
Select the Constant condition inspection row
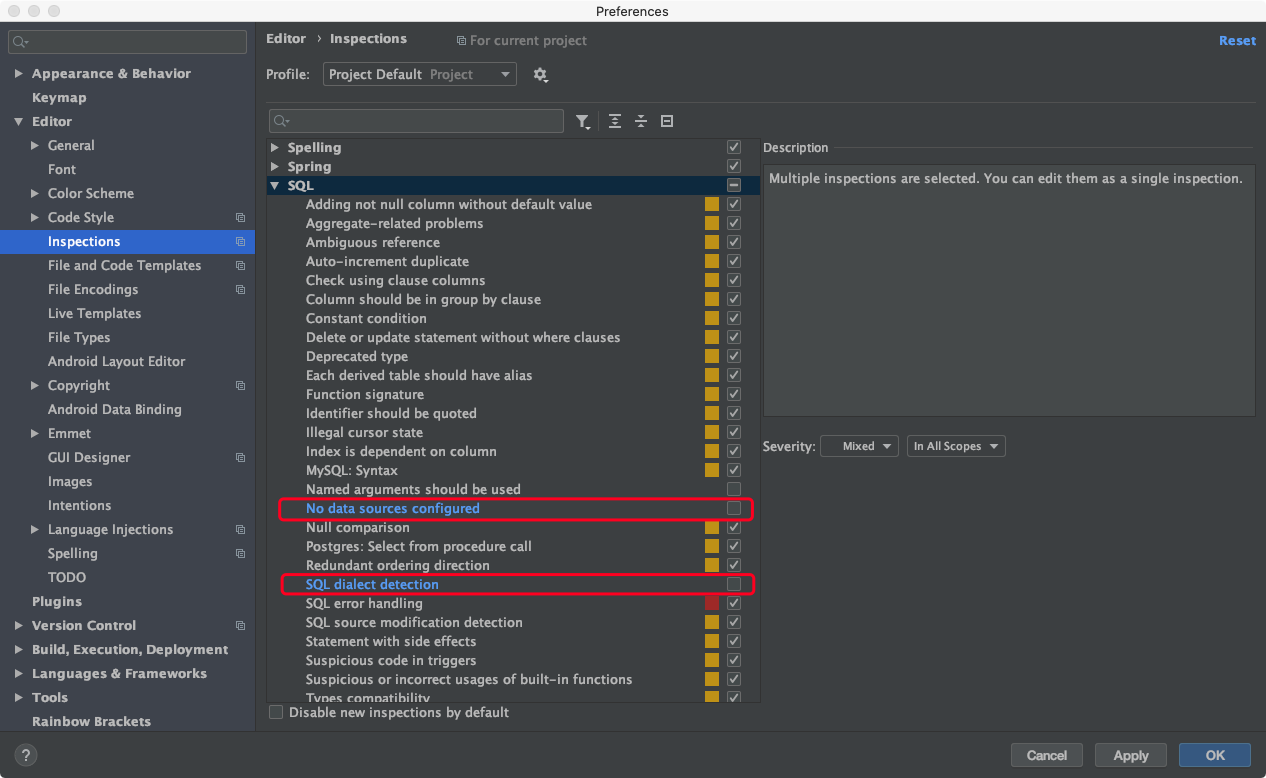(513, 318)
